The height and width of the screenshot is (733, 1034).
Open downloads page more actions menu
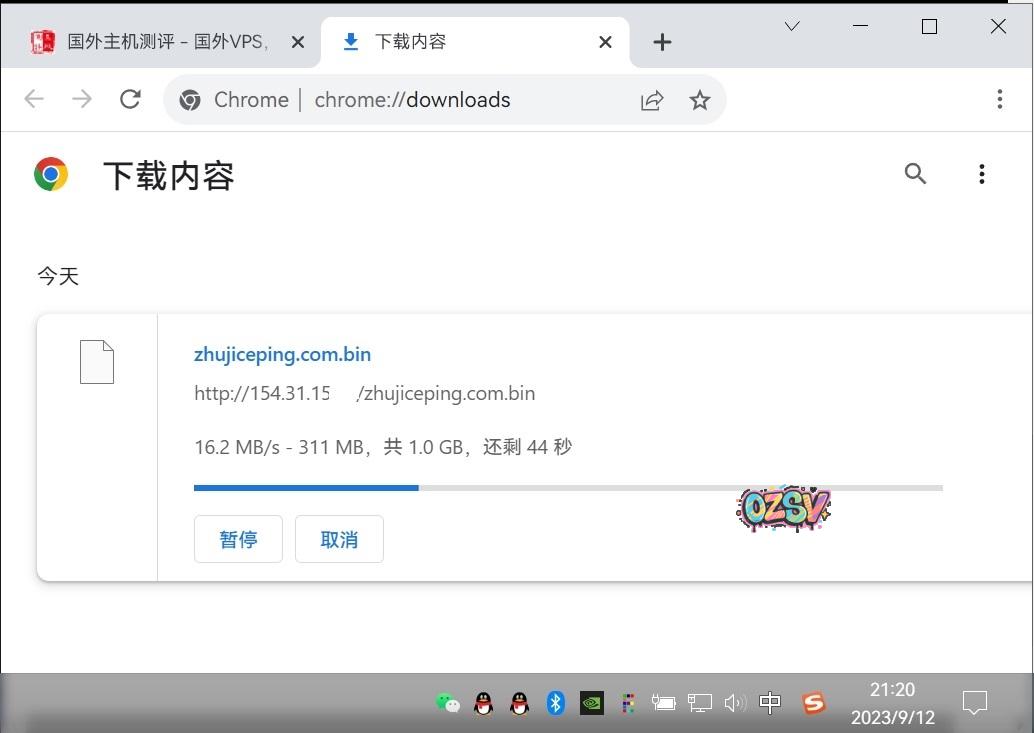pos(981,175)
